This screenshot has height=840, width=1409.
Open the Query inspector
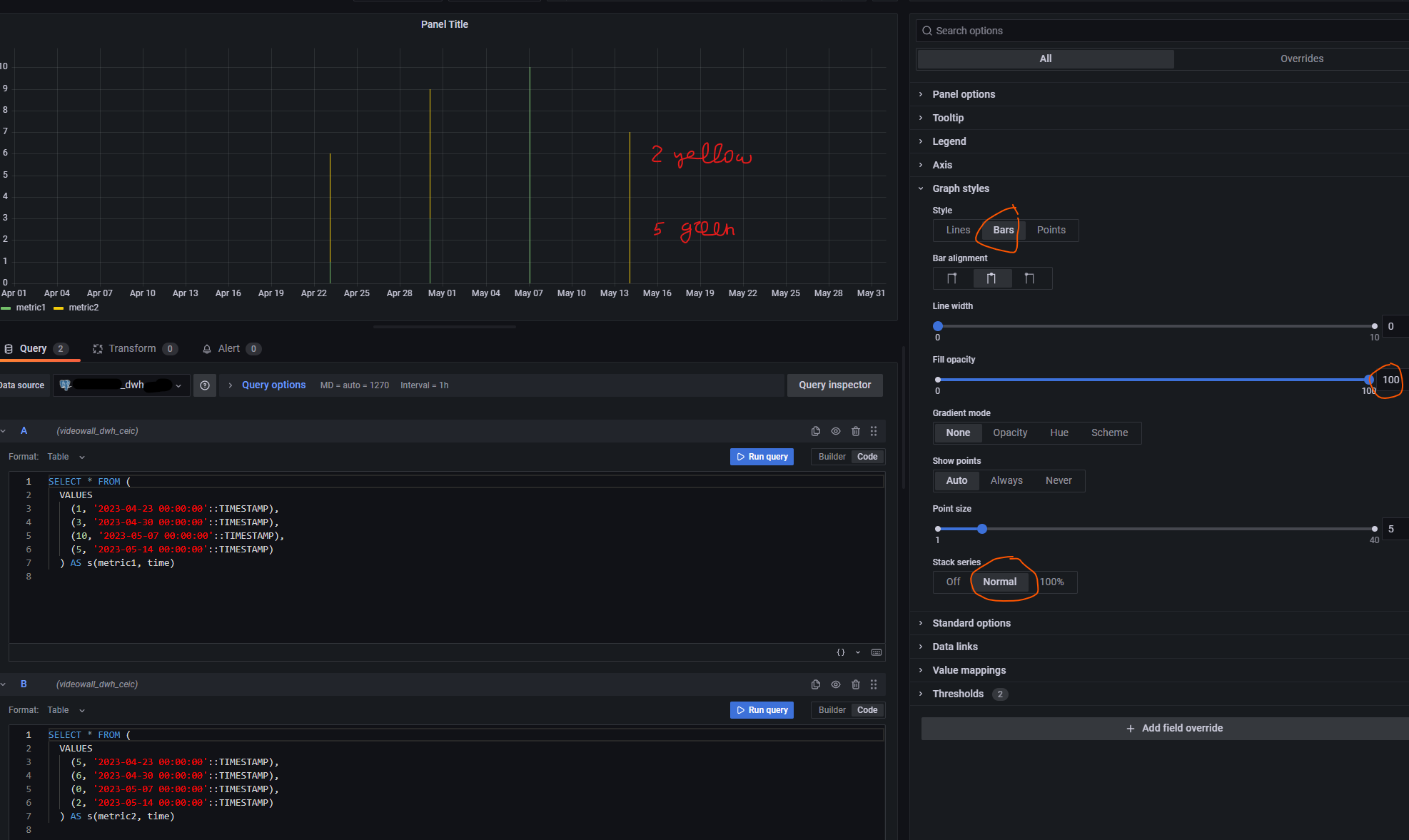[834, 385]
